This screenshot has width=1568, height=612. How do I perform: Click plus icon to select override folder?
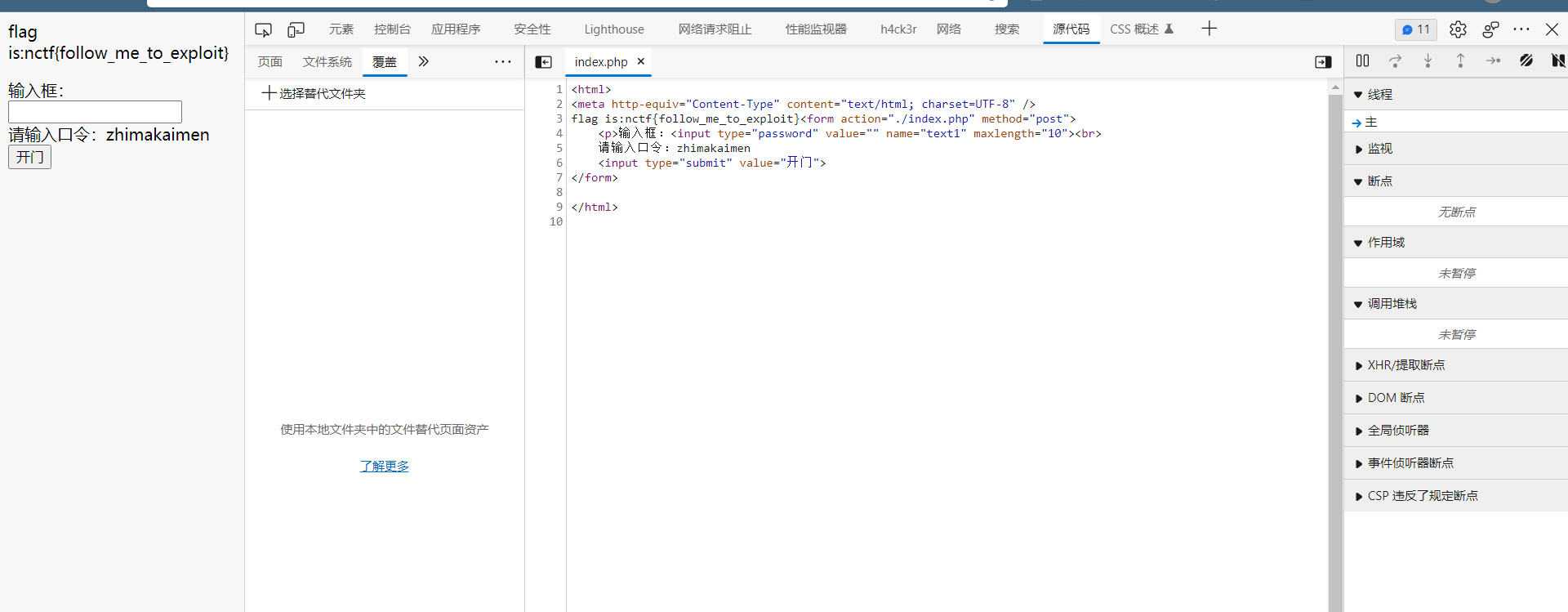(x=269, y=93)
